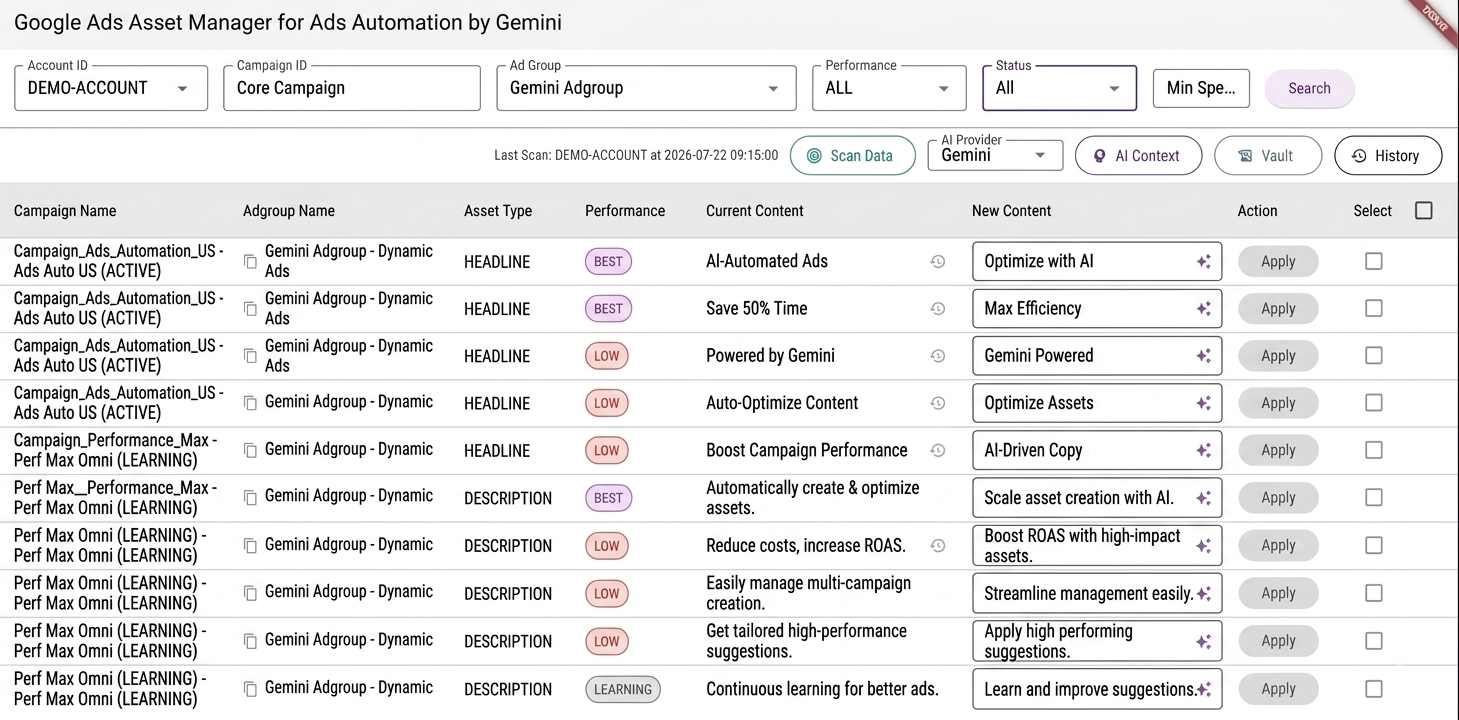The image size is (1459, 720).
Task: Select the Continuous learning row checkbox
Action: pyautogui.click(x=1374, y=689)
